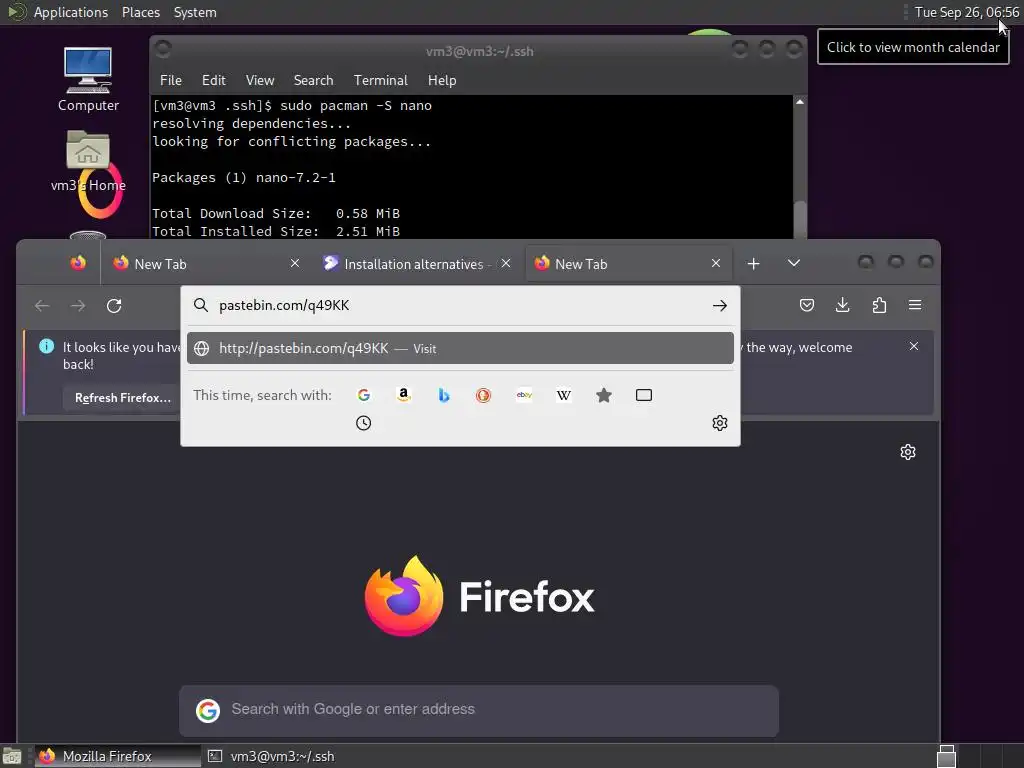
Task: Click show desktop button in bottom panel
Action: click(12, 756)
